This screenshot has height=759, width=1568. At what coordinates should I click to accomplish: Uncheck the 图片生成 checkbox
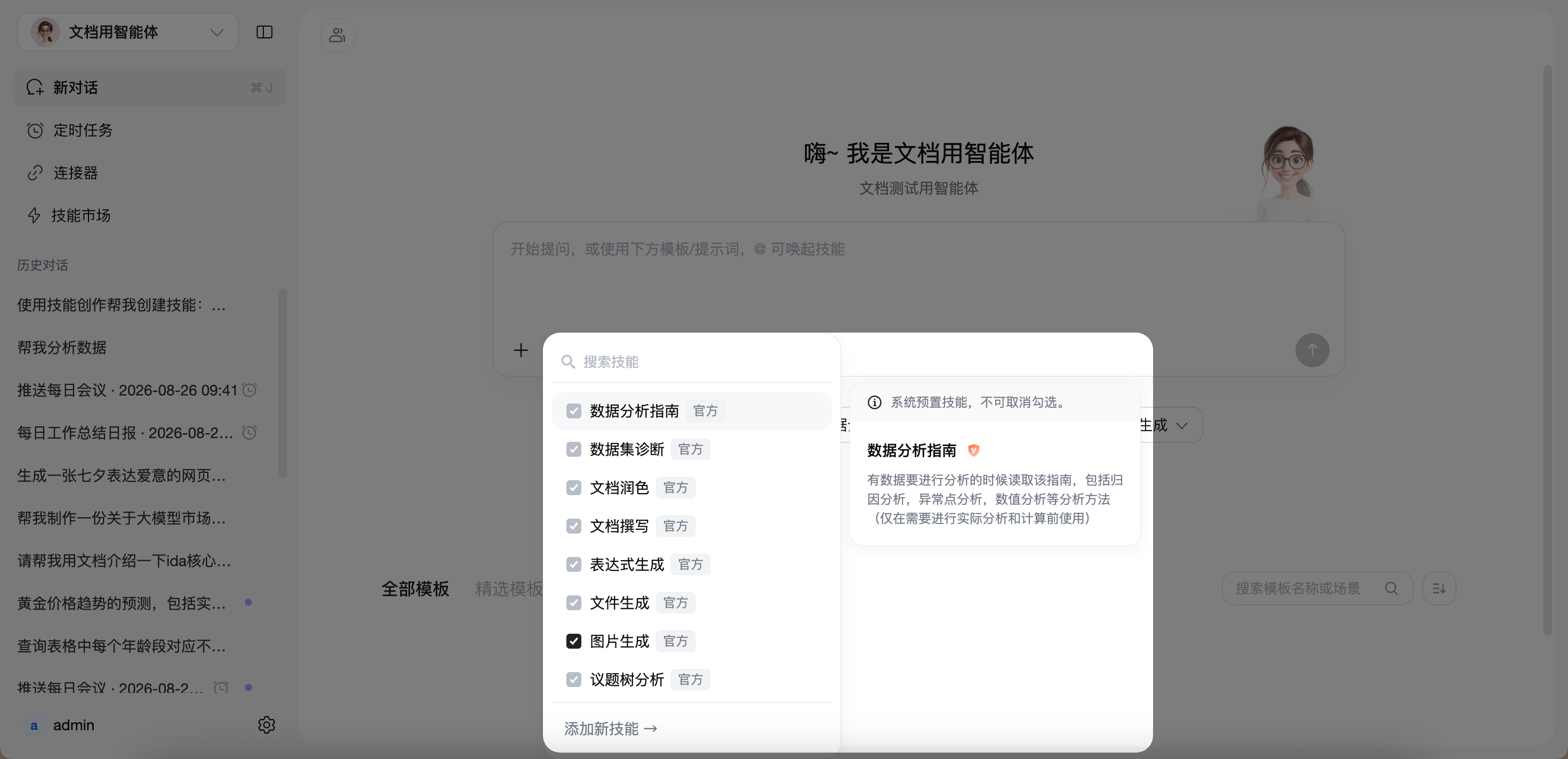coord(573,641)
